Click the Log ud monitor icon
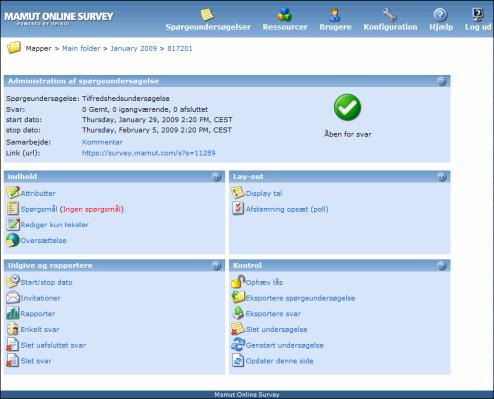The height and width of the screenshot is (399, 494). (x=478, y=15)
